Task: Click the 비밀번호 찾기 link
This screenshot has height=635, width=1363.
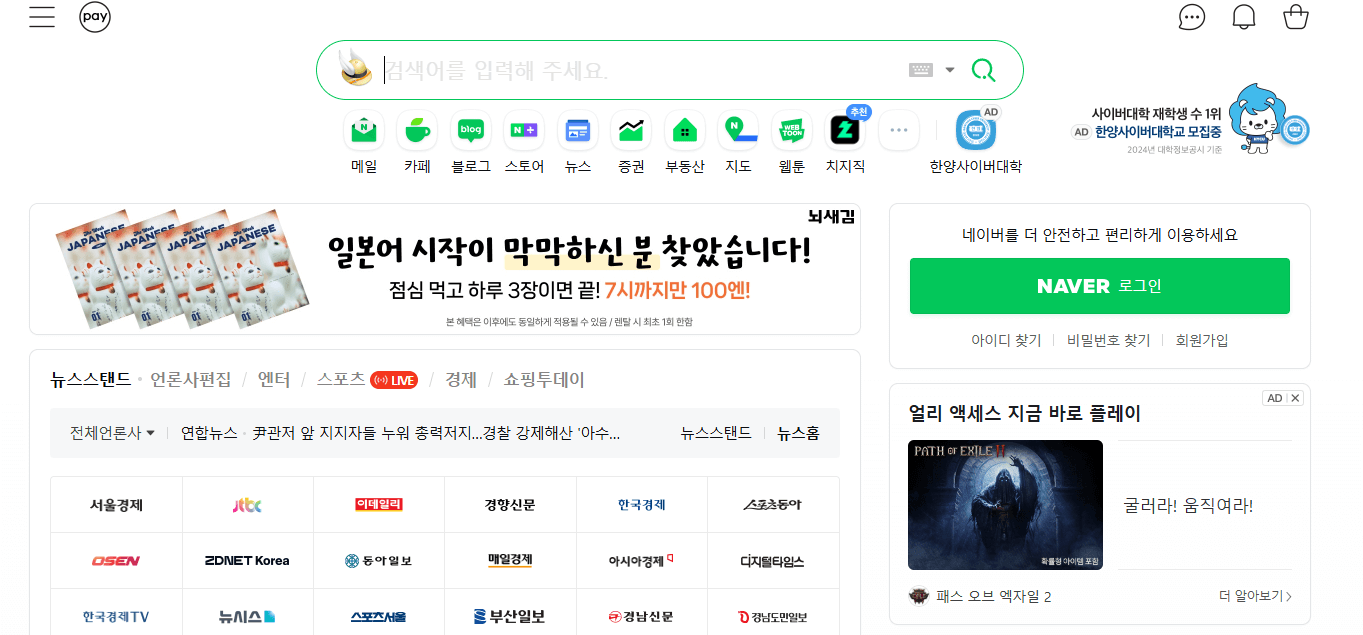Action: point(1108,340)
